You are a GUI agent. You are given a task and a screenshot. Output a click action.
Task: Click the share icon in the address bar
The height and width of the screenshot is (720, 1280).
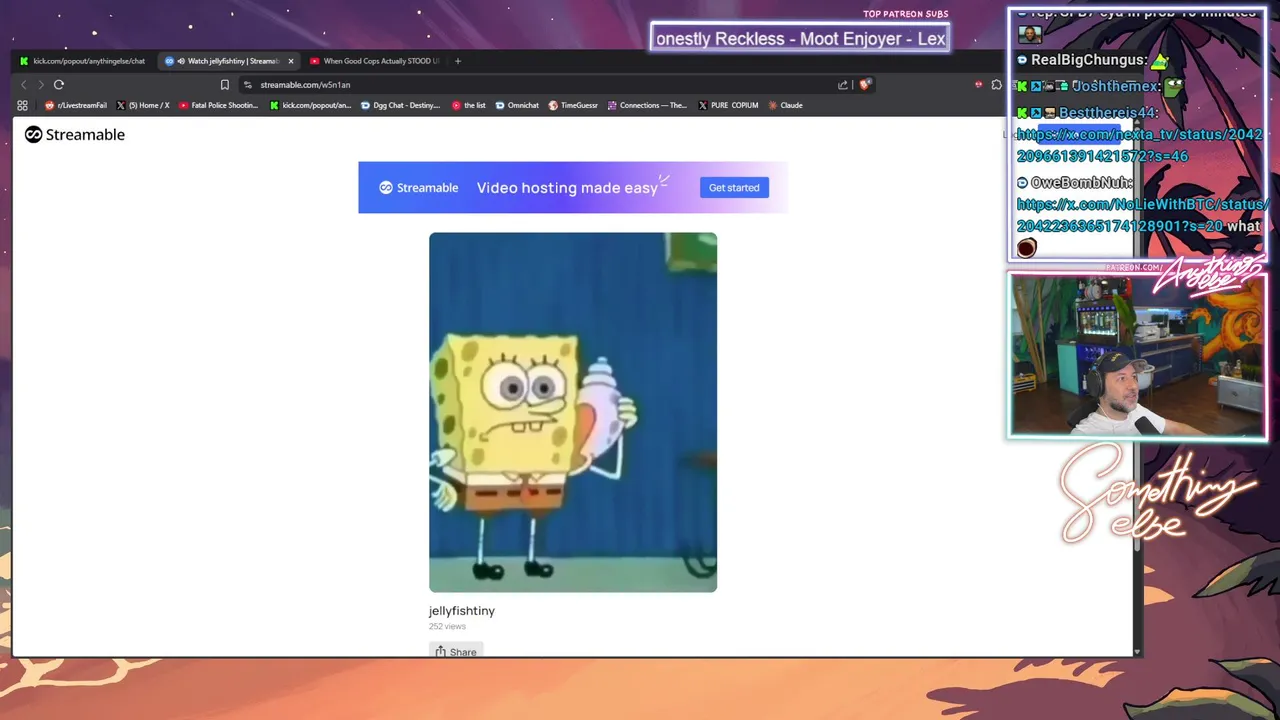(x=843, y=85)
